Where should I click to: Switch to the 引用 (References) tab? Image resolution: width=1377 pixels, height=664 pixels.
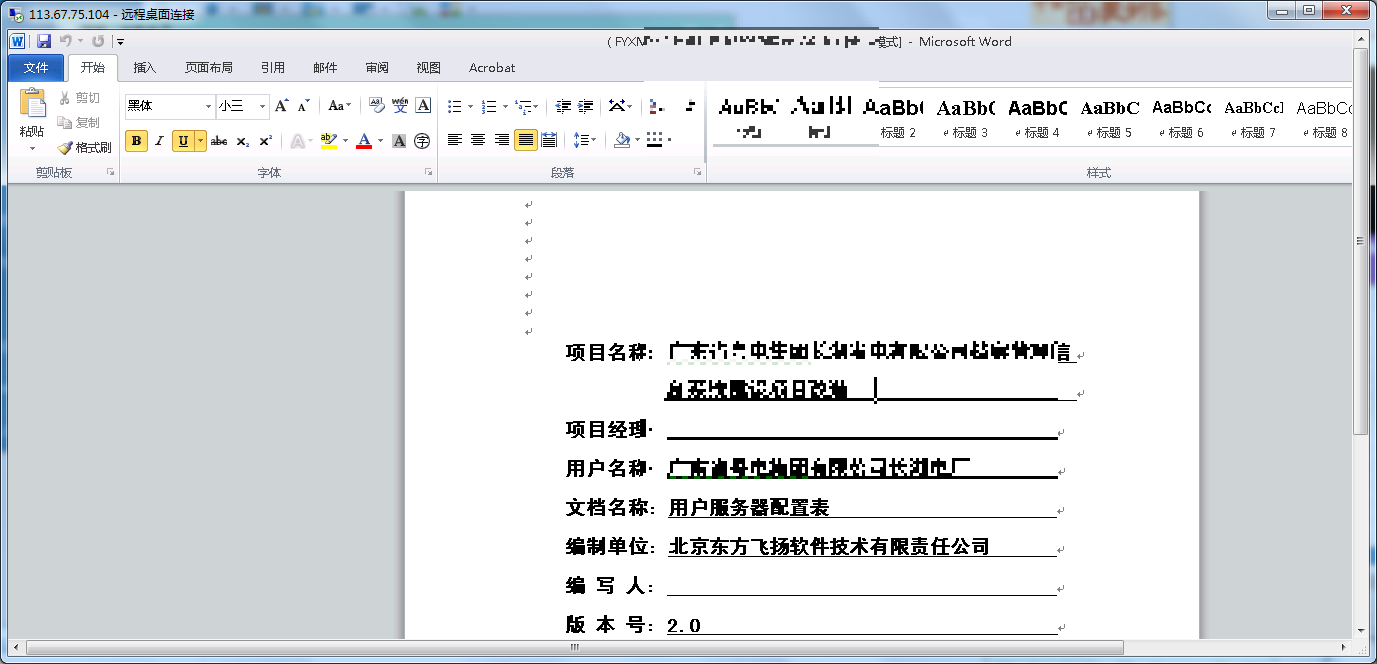[x=273, y=68]
